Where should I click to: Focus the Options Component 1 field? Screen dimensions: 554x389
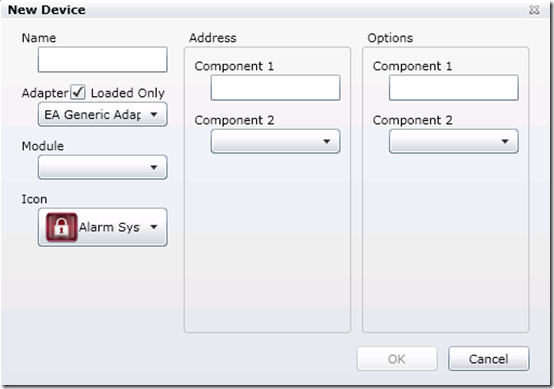(454, 88)
